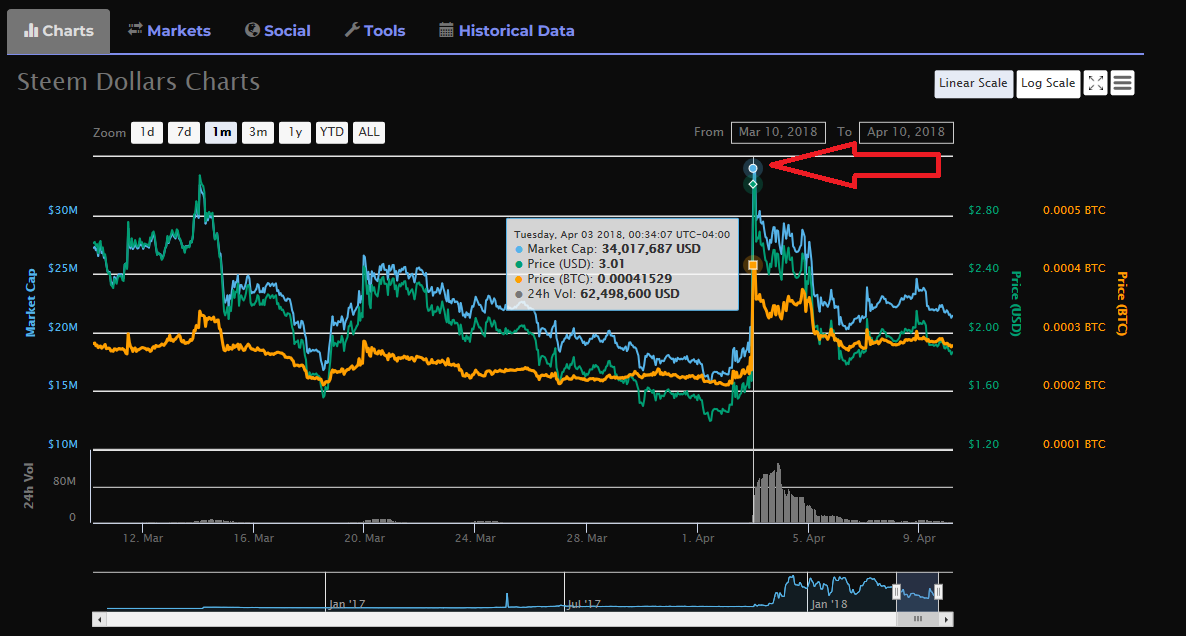Click the Price (BTC) axis label
Screen dimensions: 1186x636
point(1122,303)
